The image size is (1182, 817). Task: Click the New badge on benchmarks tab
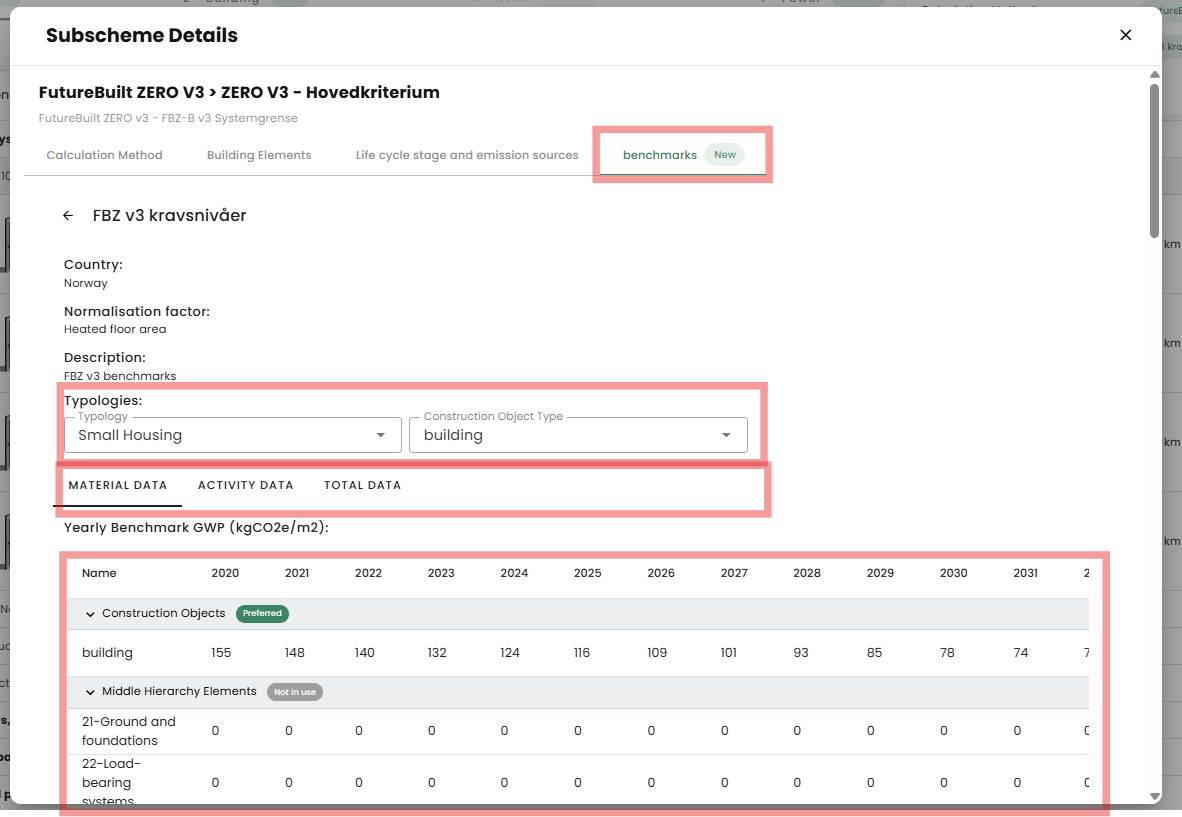click(x=724, y=155)
